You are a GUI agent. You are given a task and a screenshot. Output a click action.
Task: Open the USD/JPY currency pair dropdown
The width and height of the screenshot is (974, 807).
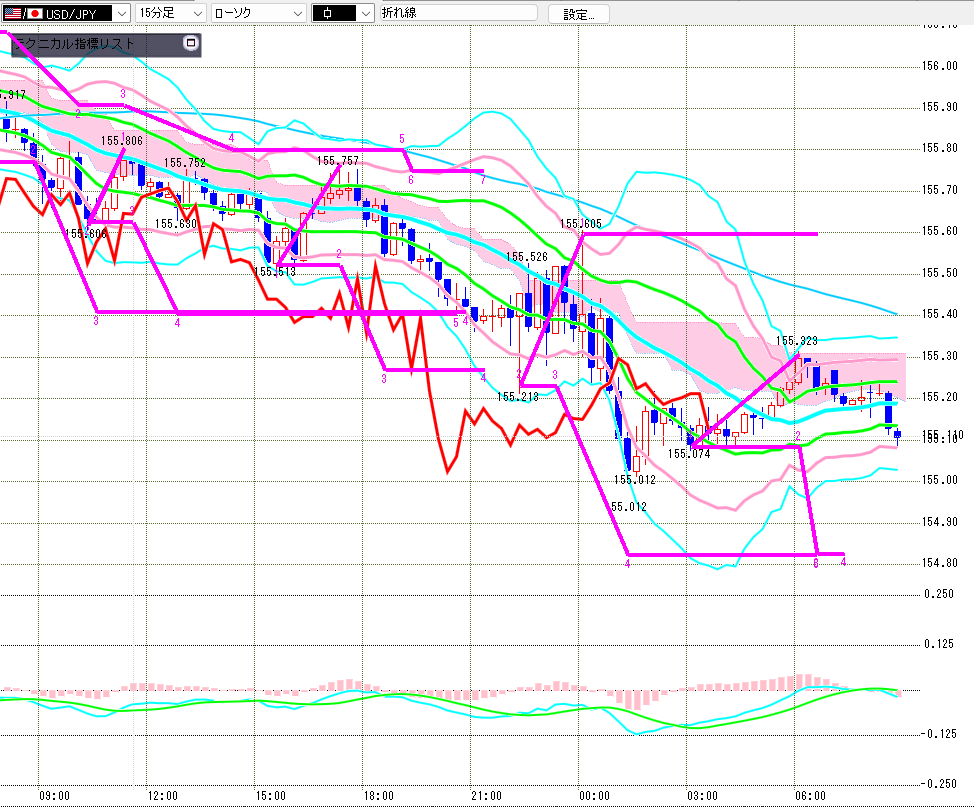coord(120,13)
